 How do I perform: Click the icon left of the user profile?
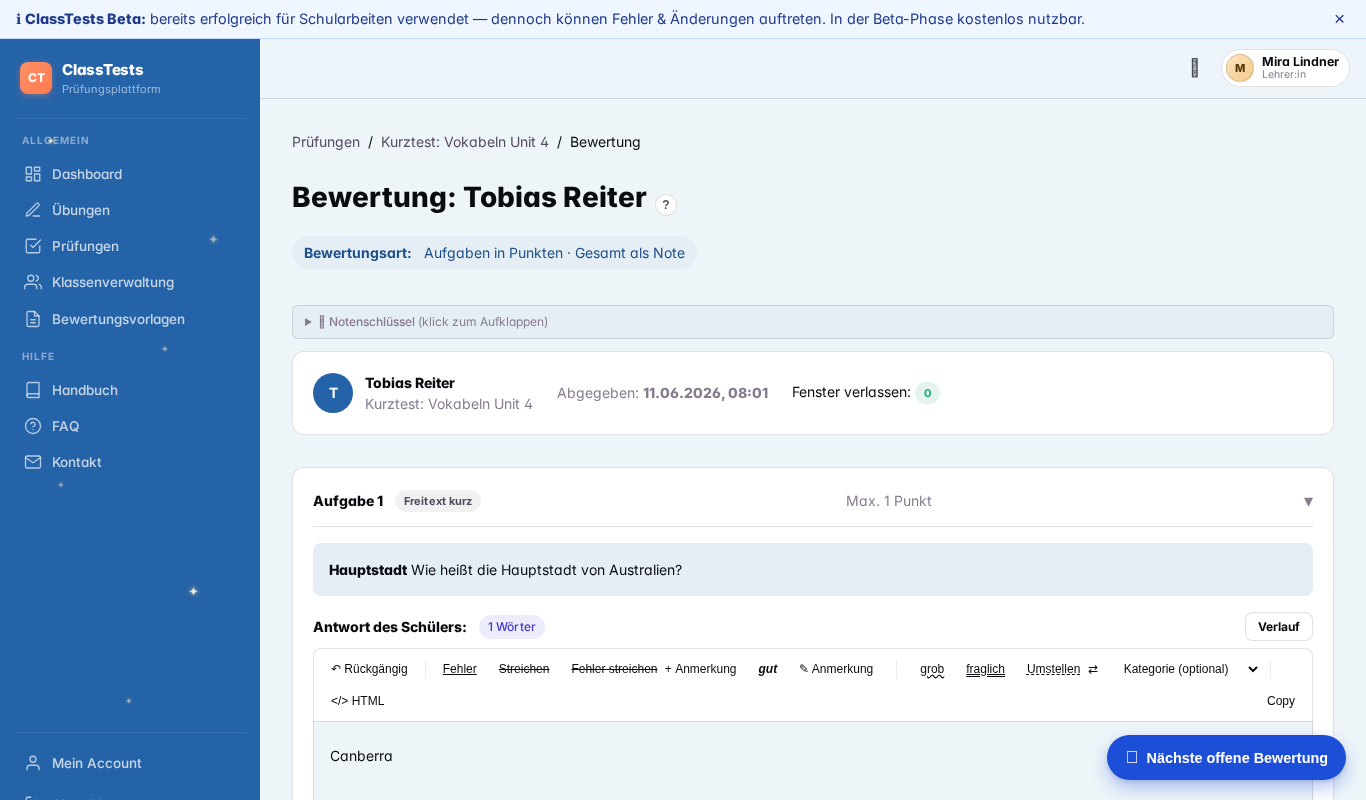click(1194, 68)
